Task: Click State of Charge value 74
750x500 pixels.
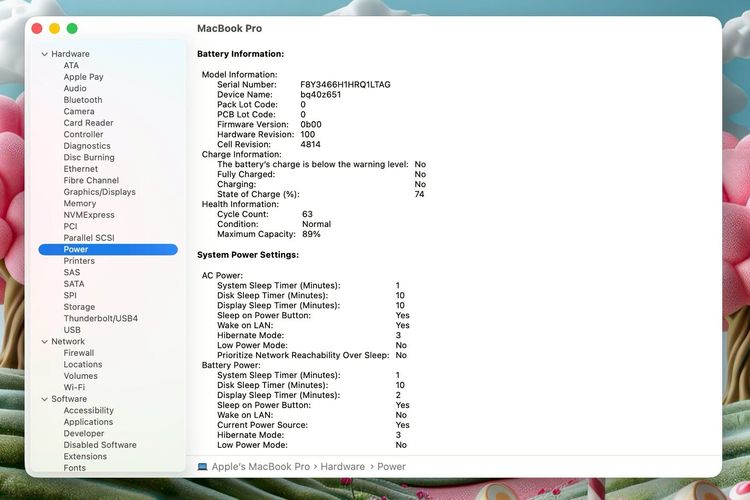Action: pyautogui.click(x=419, y=194)
